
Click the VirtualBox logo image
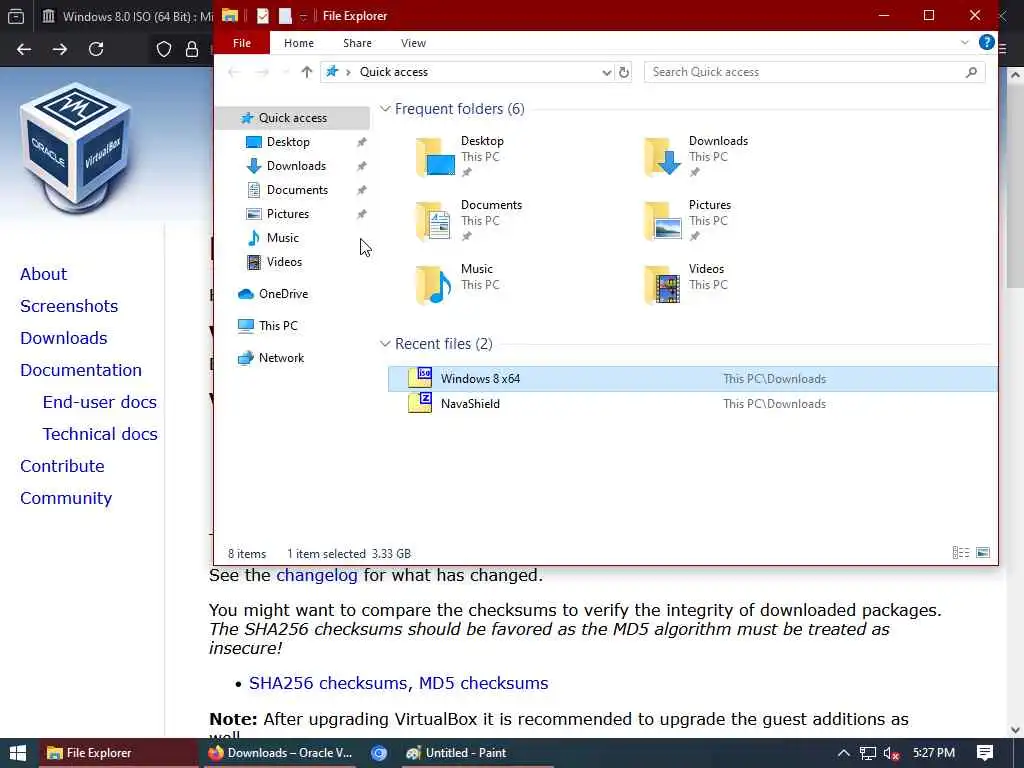click(x=76, y=148)
